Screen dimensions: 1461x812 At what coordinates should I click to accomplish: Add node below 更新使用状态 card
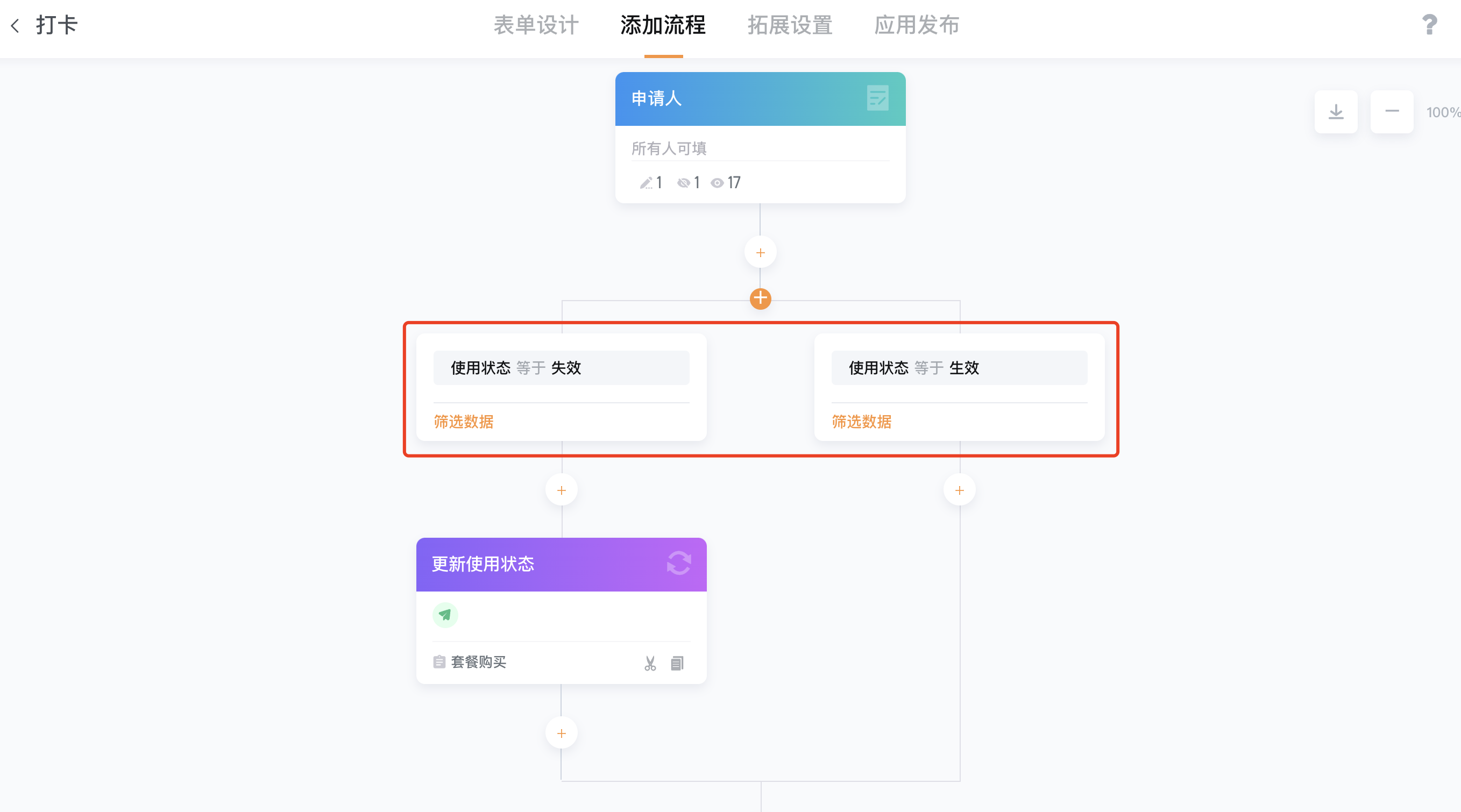562,733
